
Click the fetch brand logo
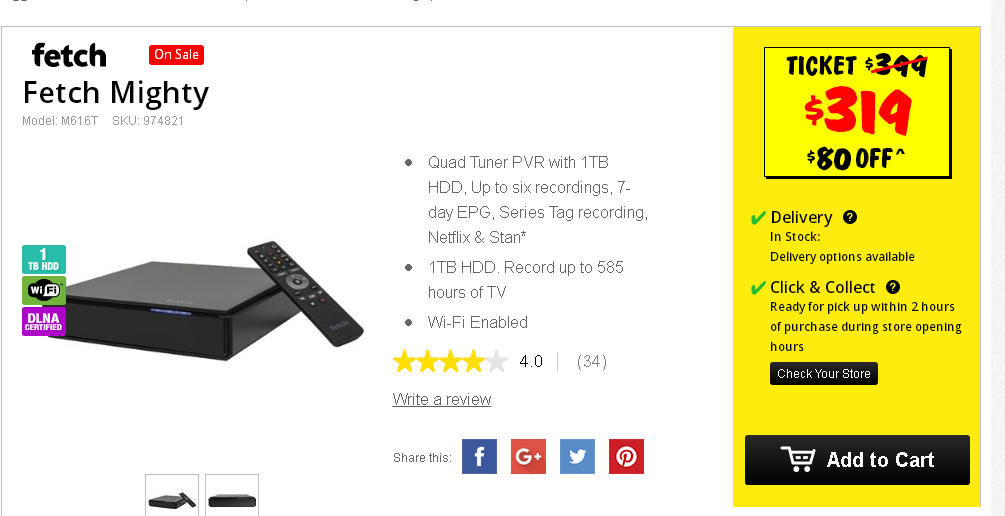[x=69, y=55]
